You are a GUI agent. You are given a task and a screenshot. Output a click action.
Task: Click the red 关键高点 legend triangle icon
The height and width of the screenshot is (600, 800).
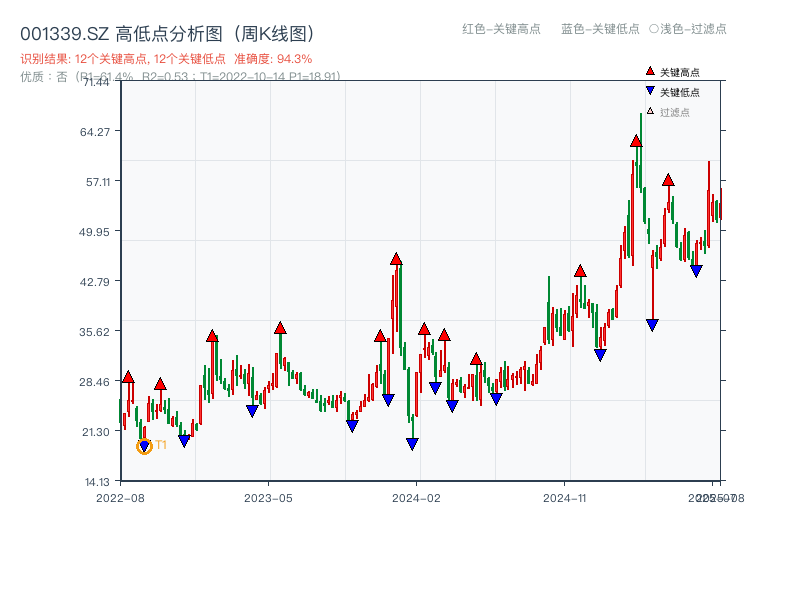pyautogui.click(x=650, y=71)
